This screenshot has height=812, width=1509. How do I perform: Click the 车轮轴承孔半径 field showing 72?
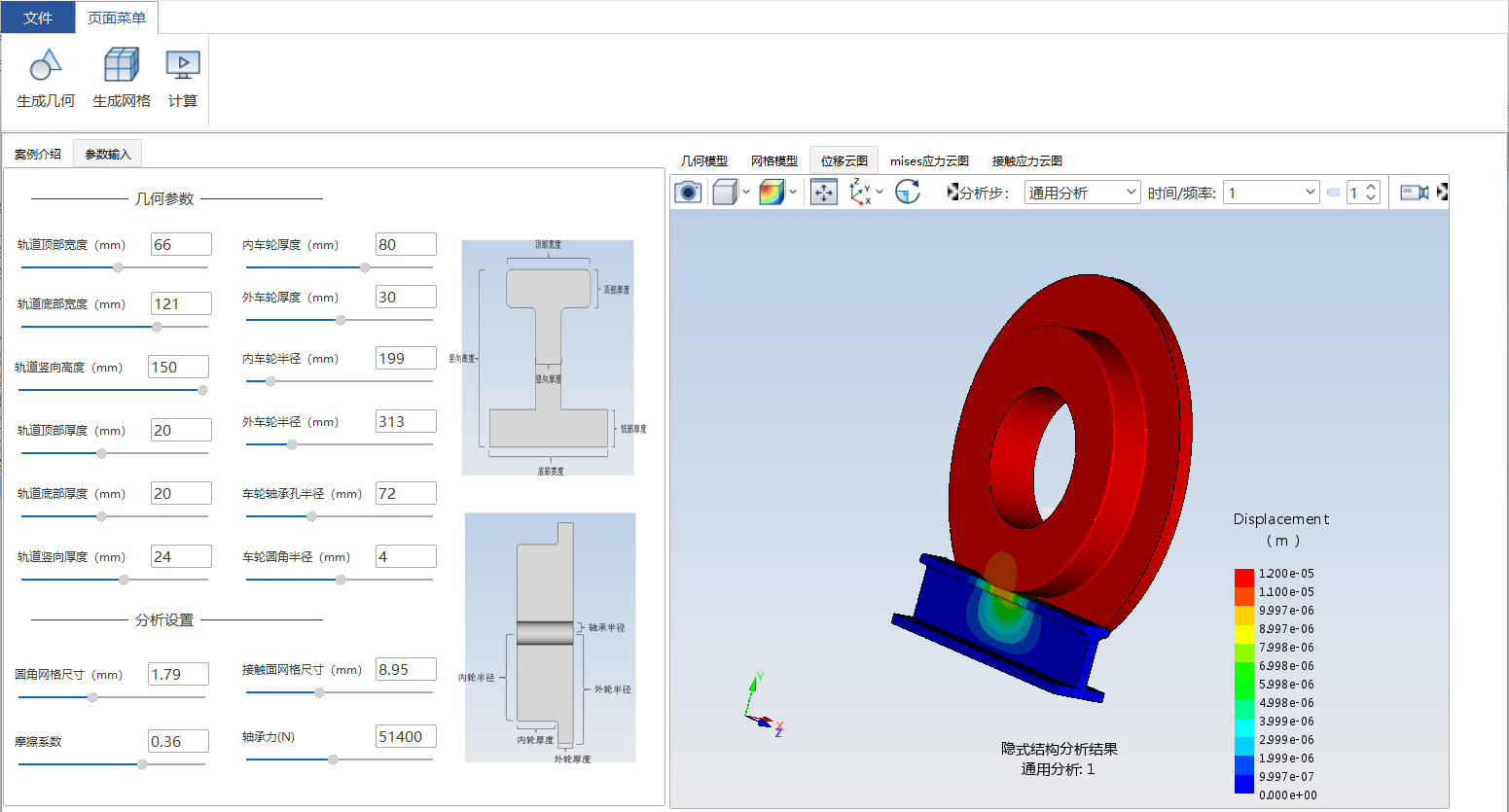pos(406,494)
